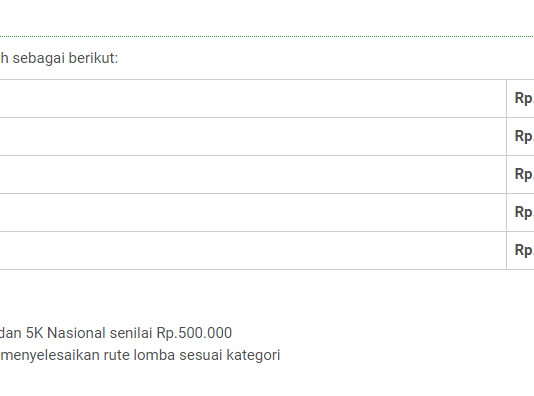Click the Rp. cell in the first table row
The height and width of the screenshot is (396, 534).
[x=520, y=99]
